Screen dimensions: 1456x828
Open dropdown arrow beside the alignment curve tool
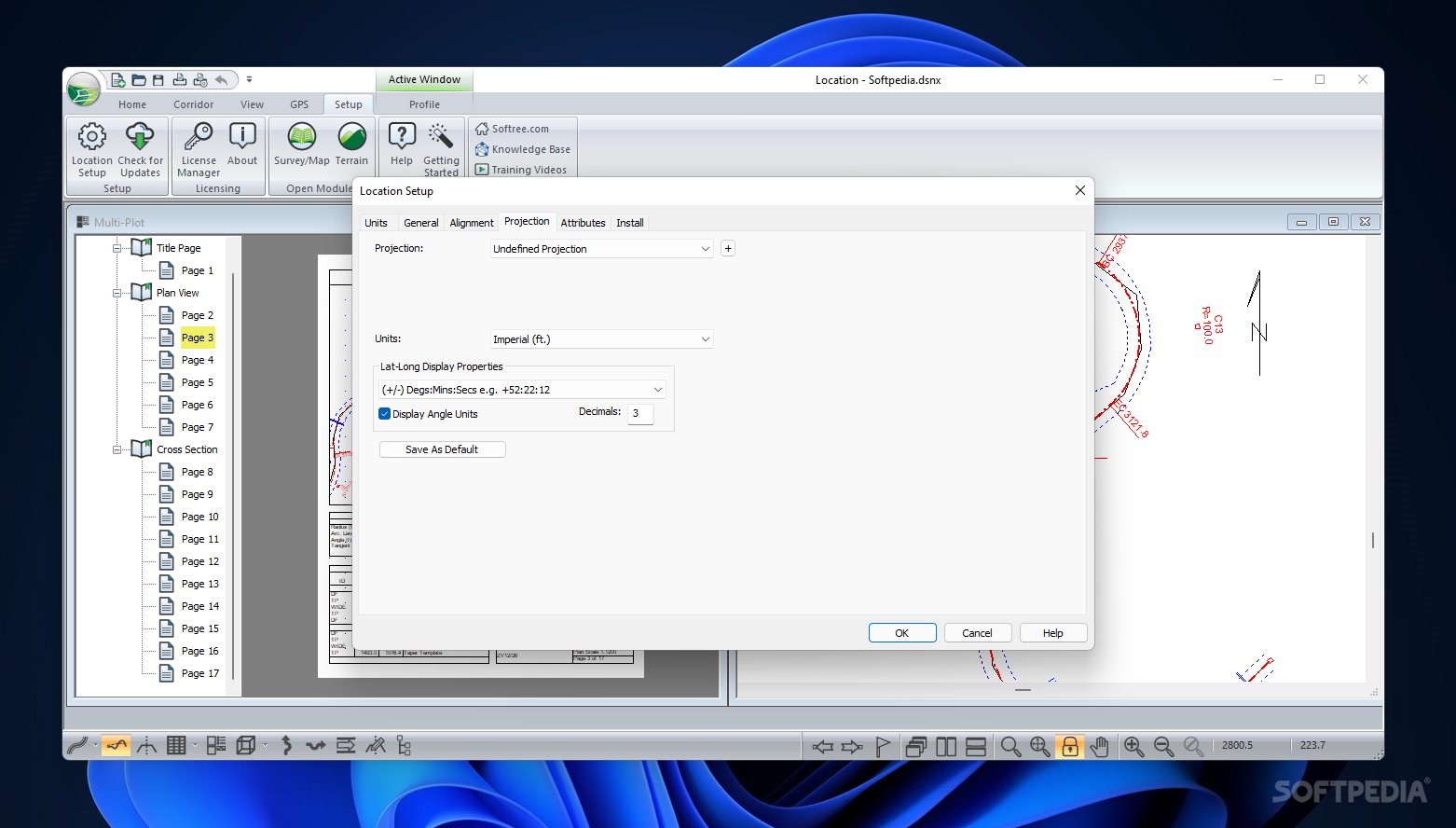[95, 745]
